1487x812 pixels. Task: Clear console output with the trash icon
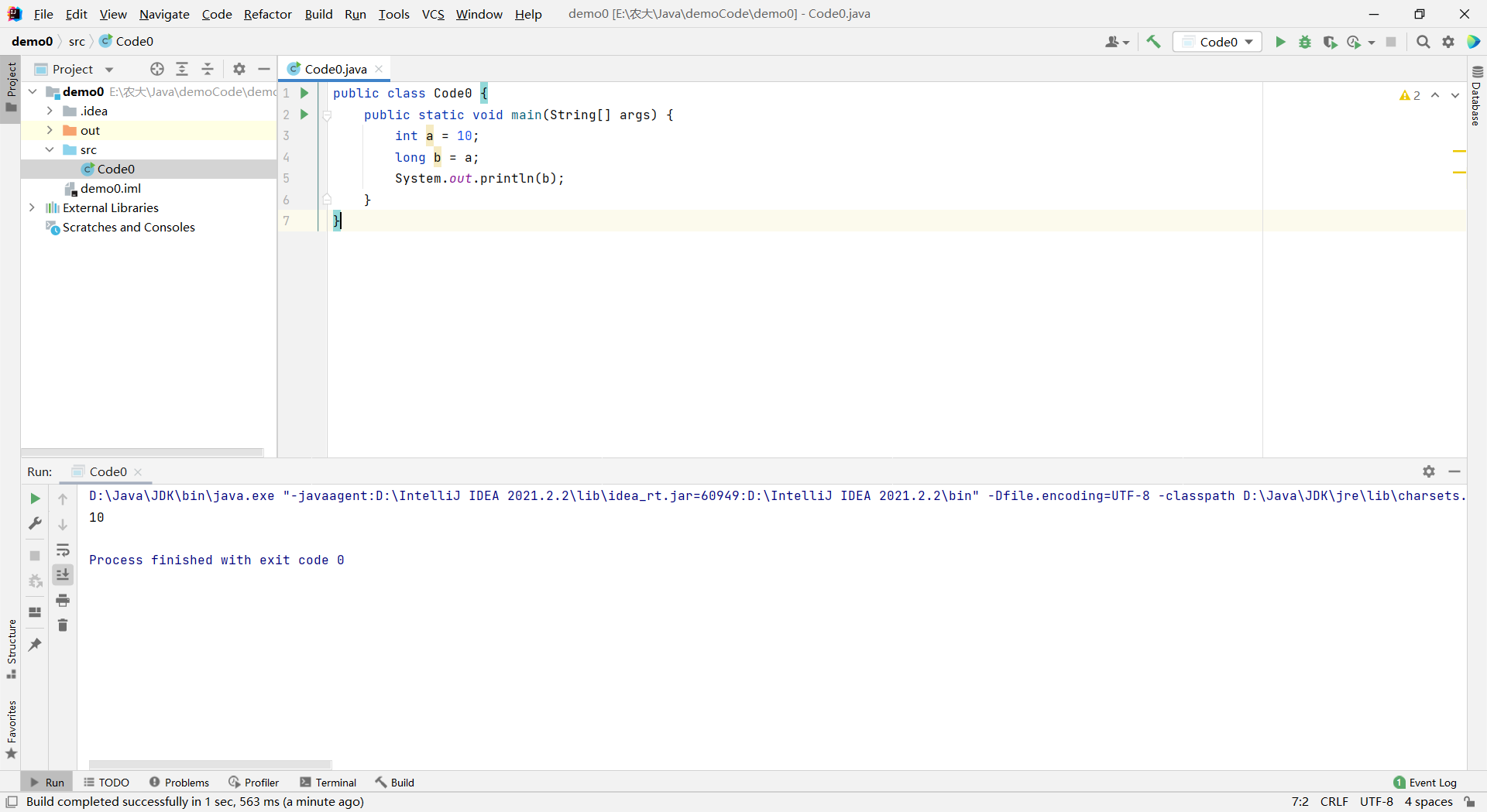tap(63, 625)
